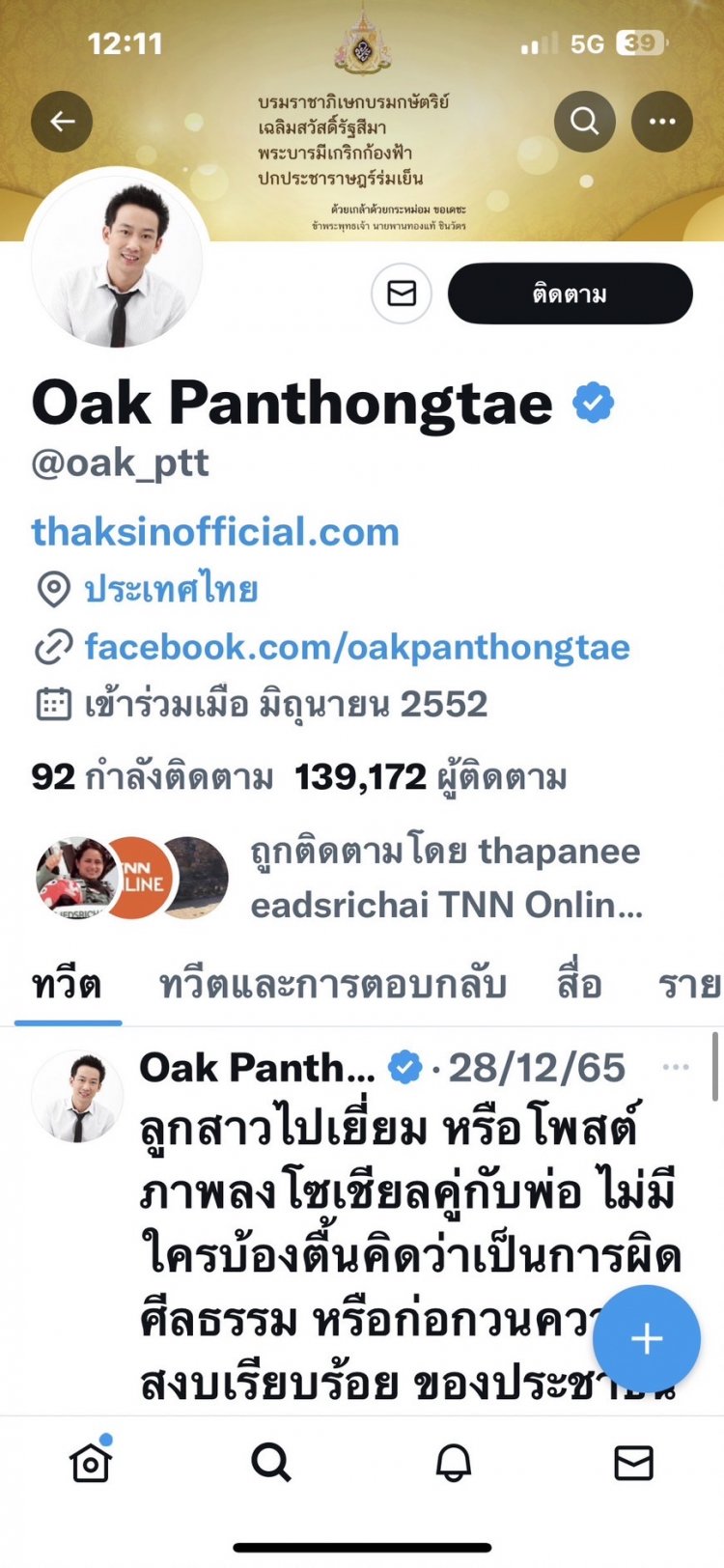Select the ทวีต tab
Image resolution: width=724 pixels, height=1568 pixels.
68,985
